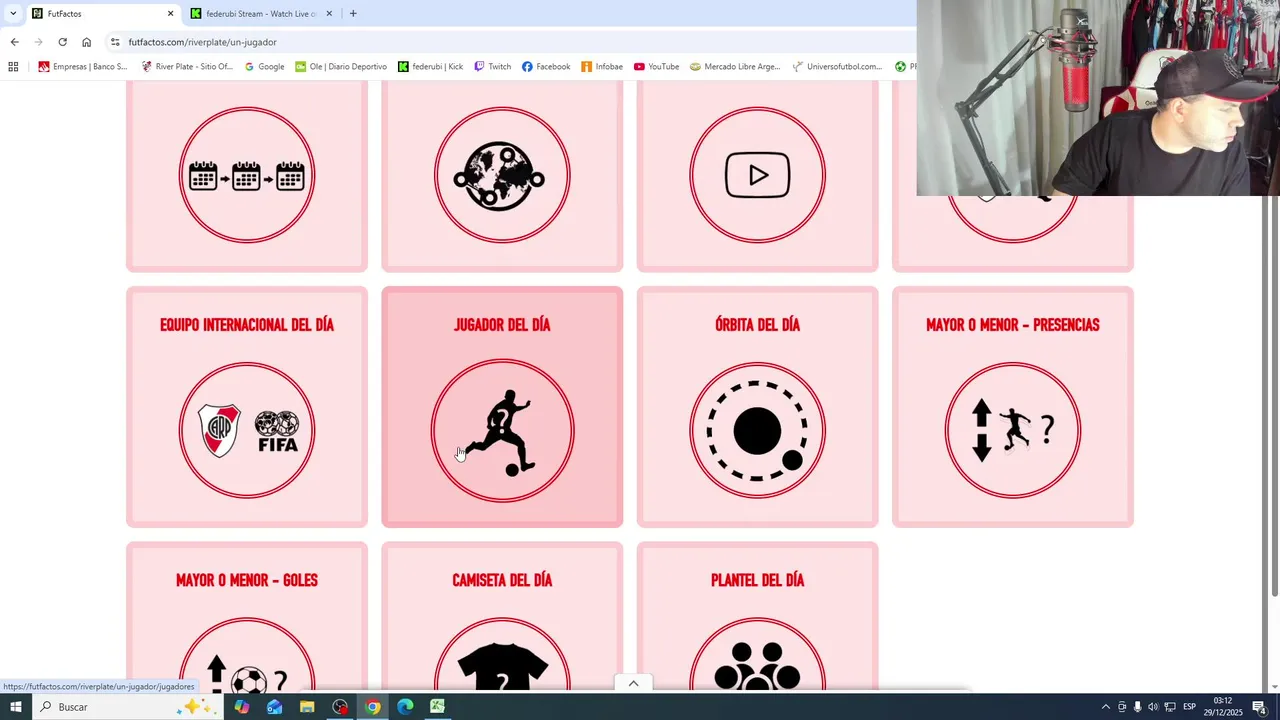Viewport: 1280px width, 720px height.
Task: Open the globe map game icon
Action: (502, 175)
